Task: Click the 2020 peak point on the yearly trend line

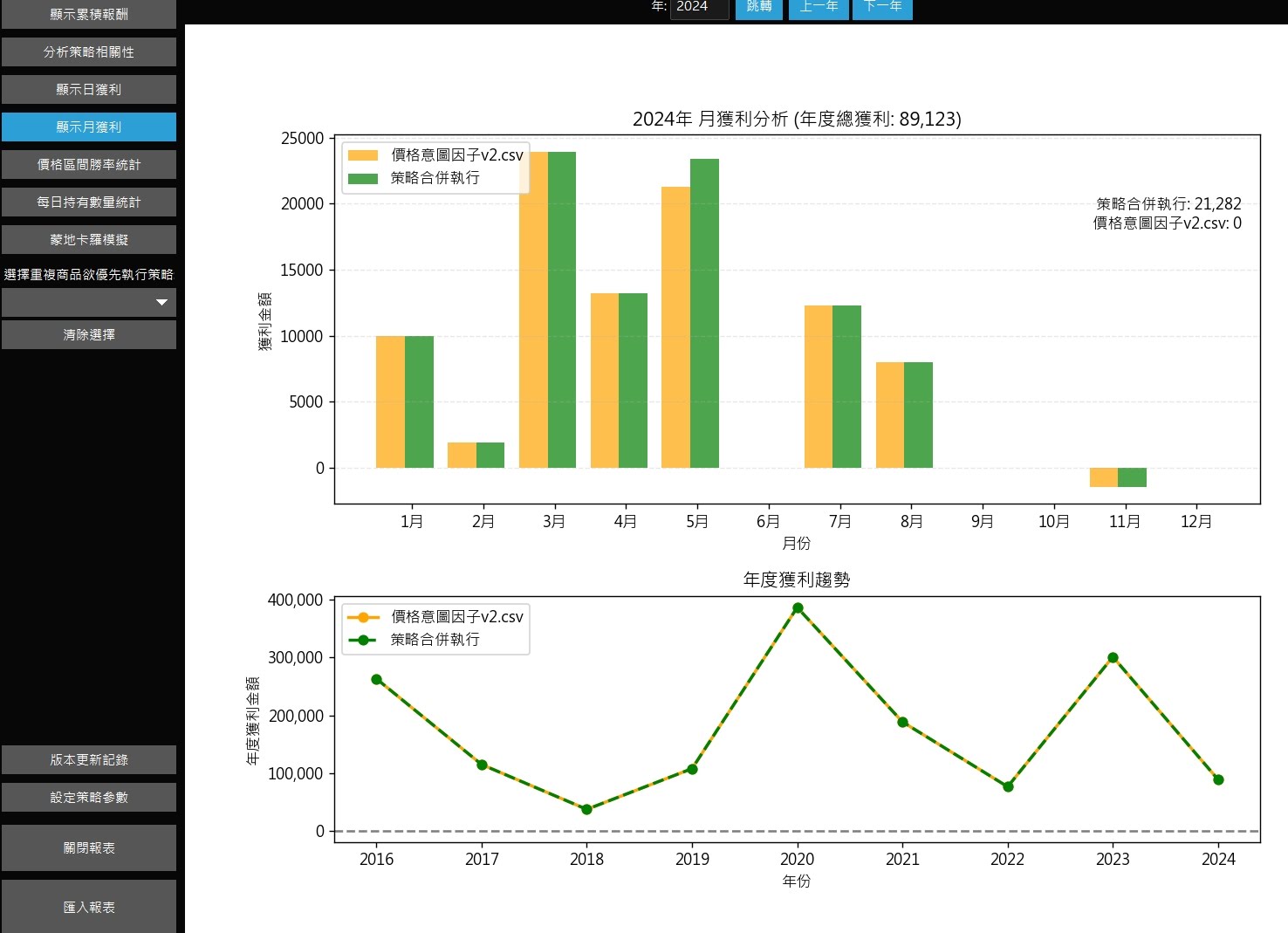Action: click(798, 608)
